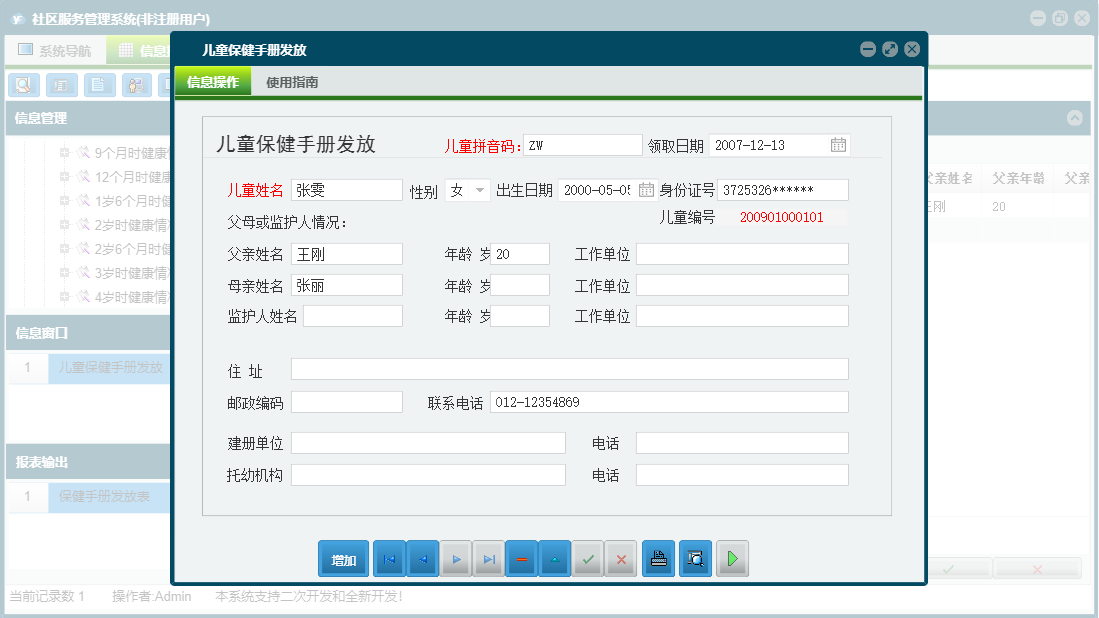Open the 性别 gender dropdown

[x=479, y=189]
